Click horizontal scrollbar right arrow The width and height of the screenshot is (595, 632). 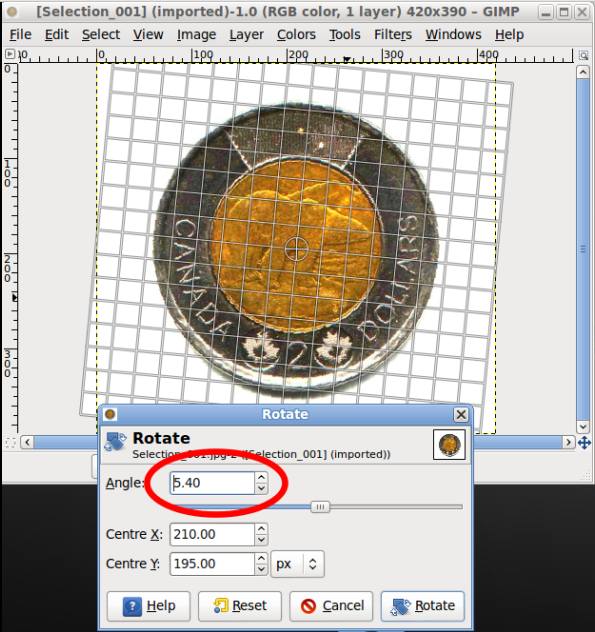click(x=568, y=442)
